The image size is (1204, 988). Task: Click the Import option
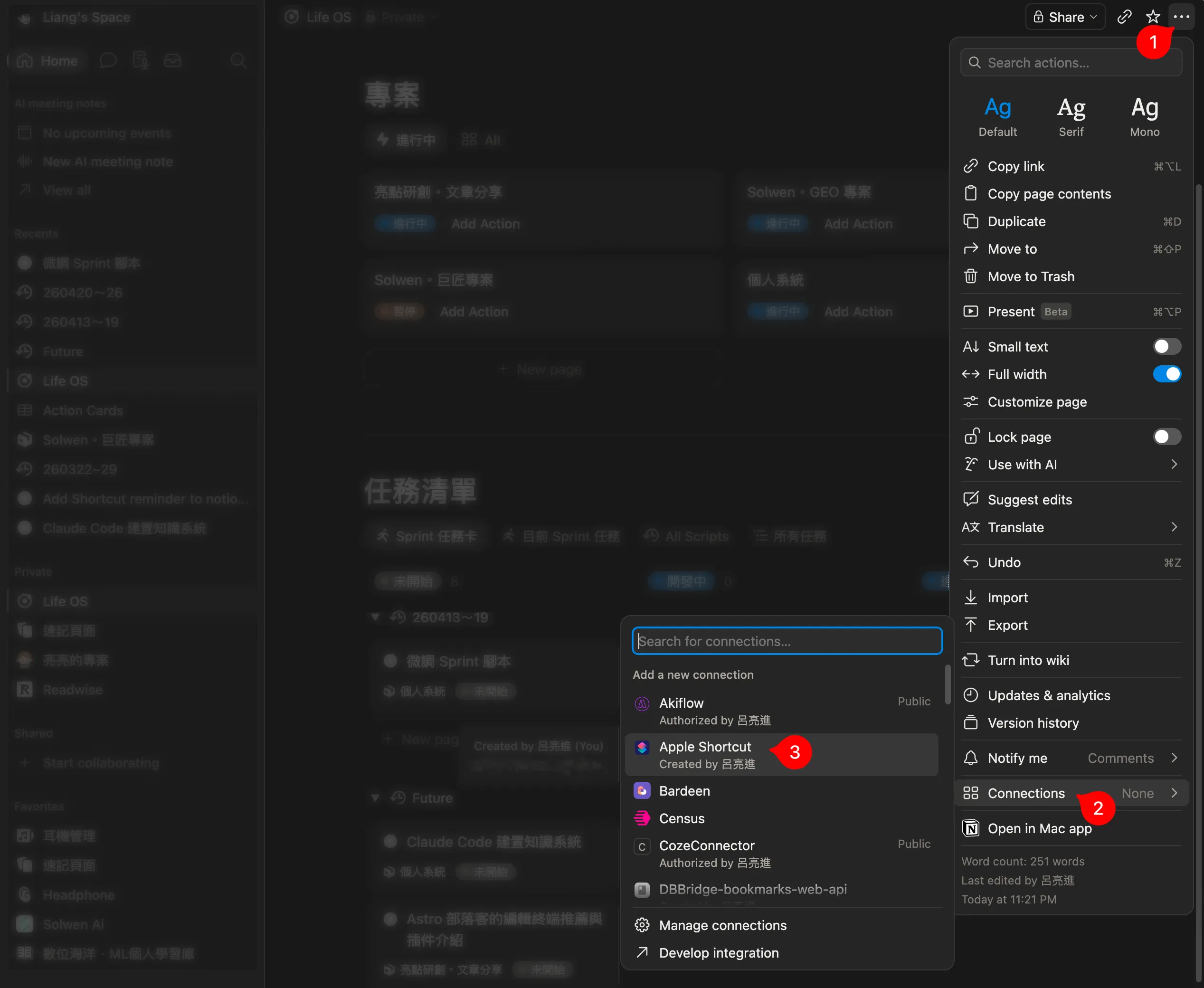[x=1071, y=598]
